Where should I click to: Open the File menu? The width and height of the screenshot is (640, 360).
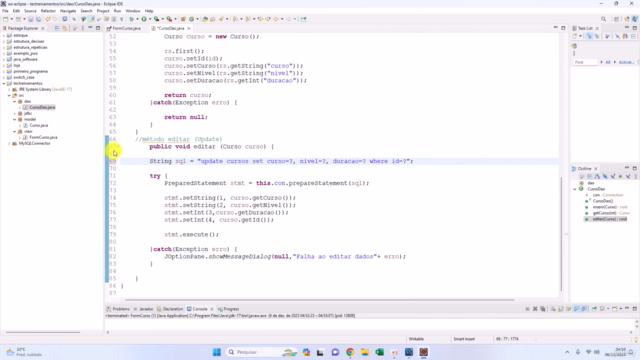point(5,11)
